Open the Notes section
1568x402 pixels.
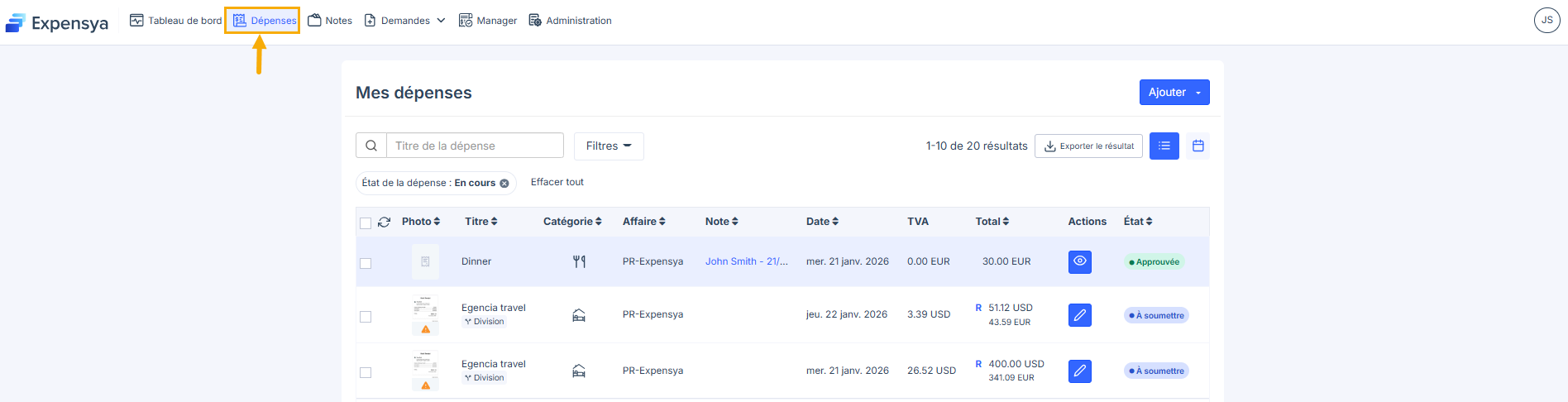click(330, 21)
